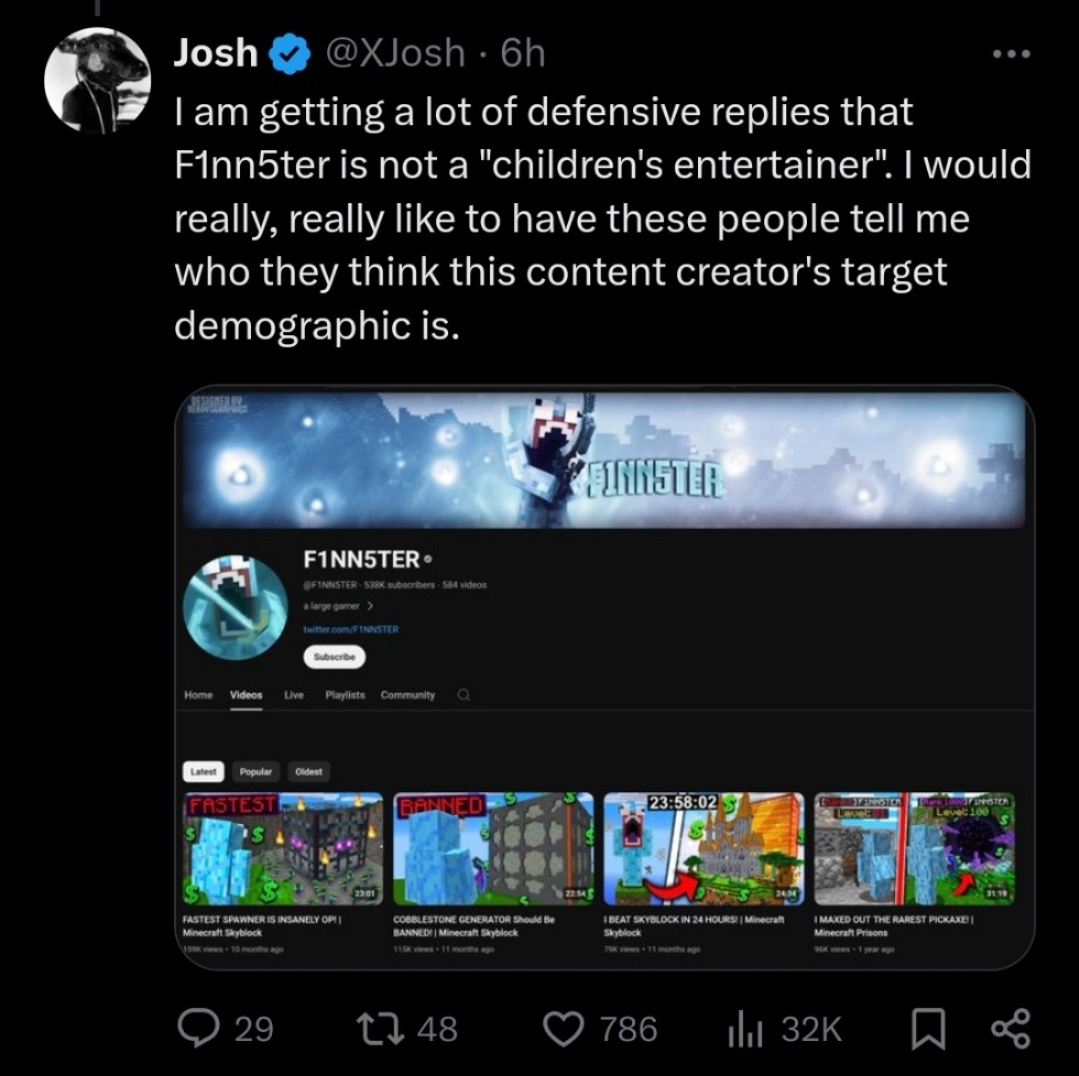View tweet analytics bar-chart icon
This screenshot has height=1076, width=1079.
[745, 1030]
